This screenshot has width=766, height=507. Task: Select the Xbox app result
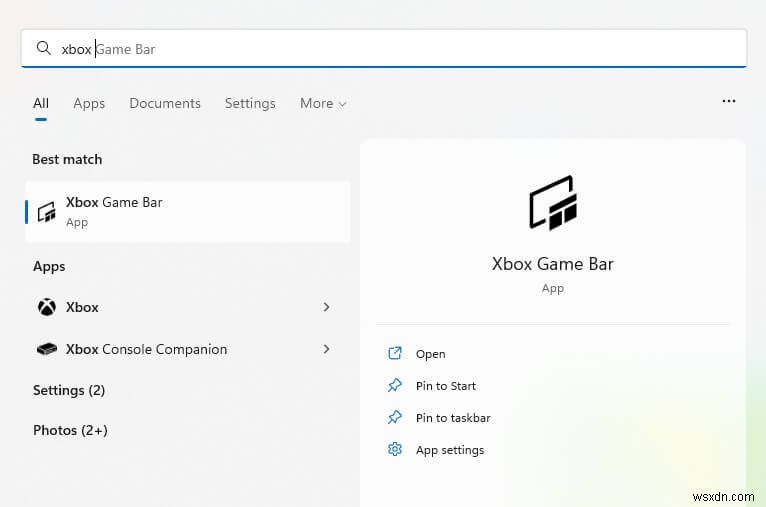click(188, 307)
